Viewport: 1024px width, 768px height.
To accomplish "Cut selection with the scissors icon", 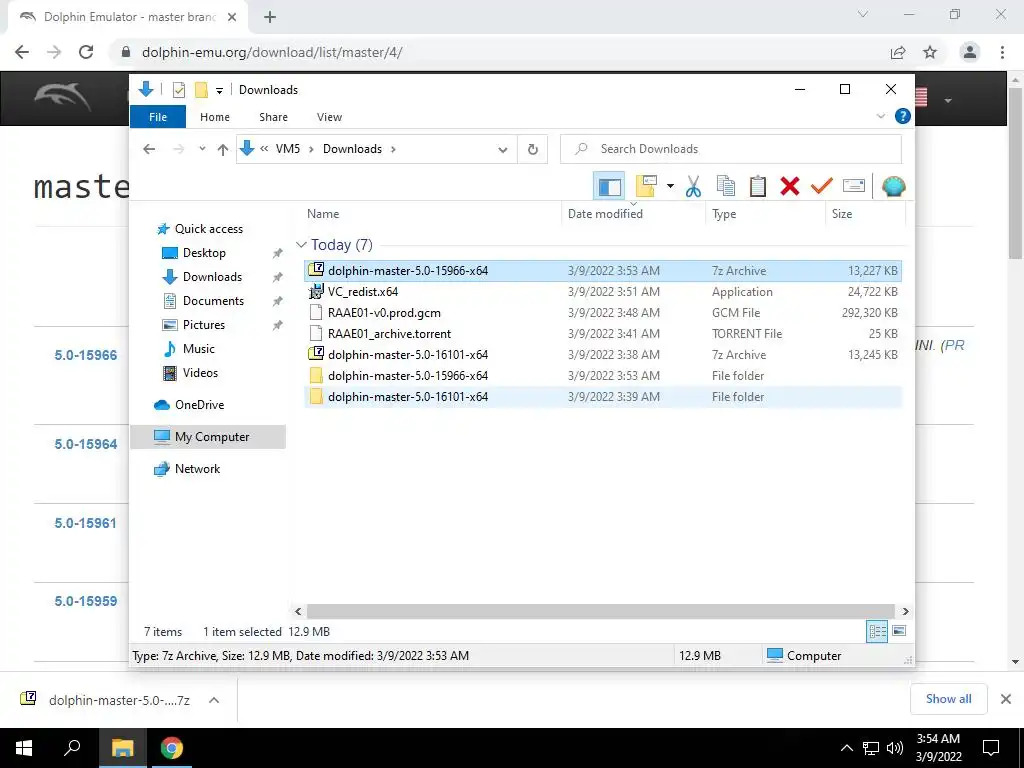I will click(x=693, y=187).
